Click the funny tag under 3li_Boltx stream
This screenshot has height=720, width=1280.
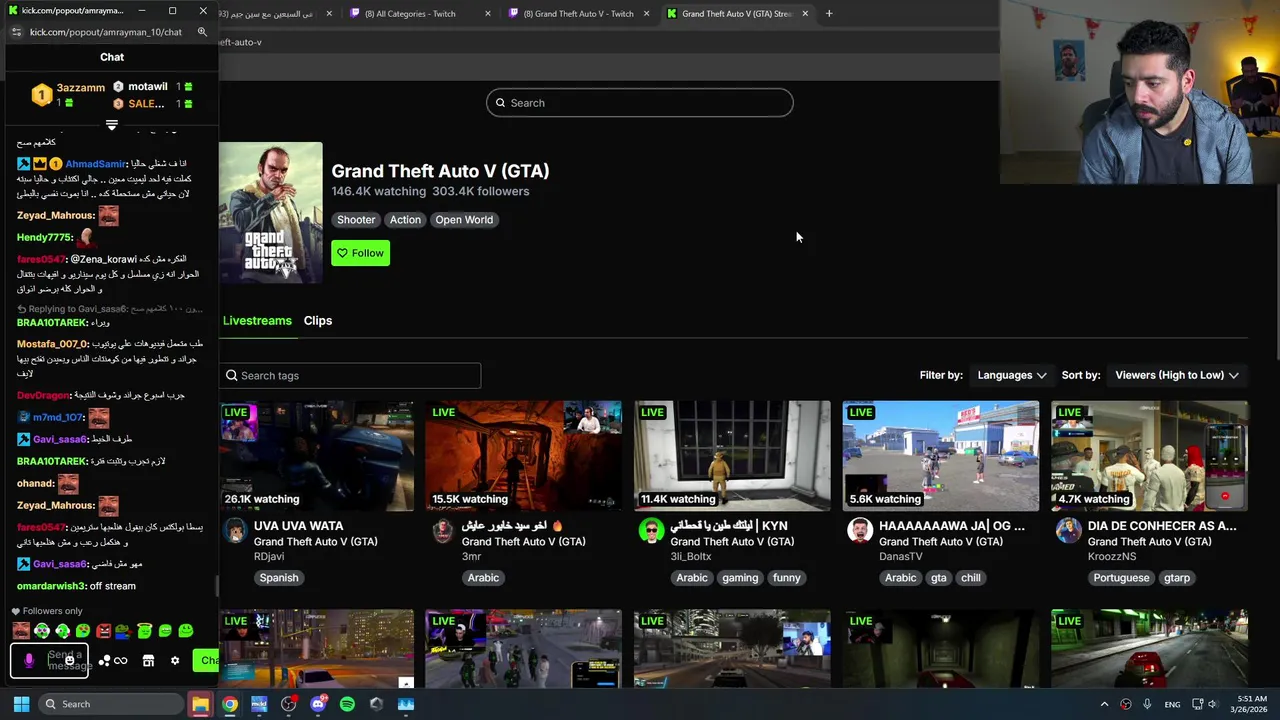coord(787,578)
